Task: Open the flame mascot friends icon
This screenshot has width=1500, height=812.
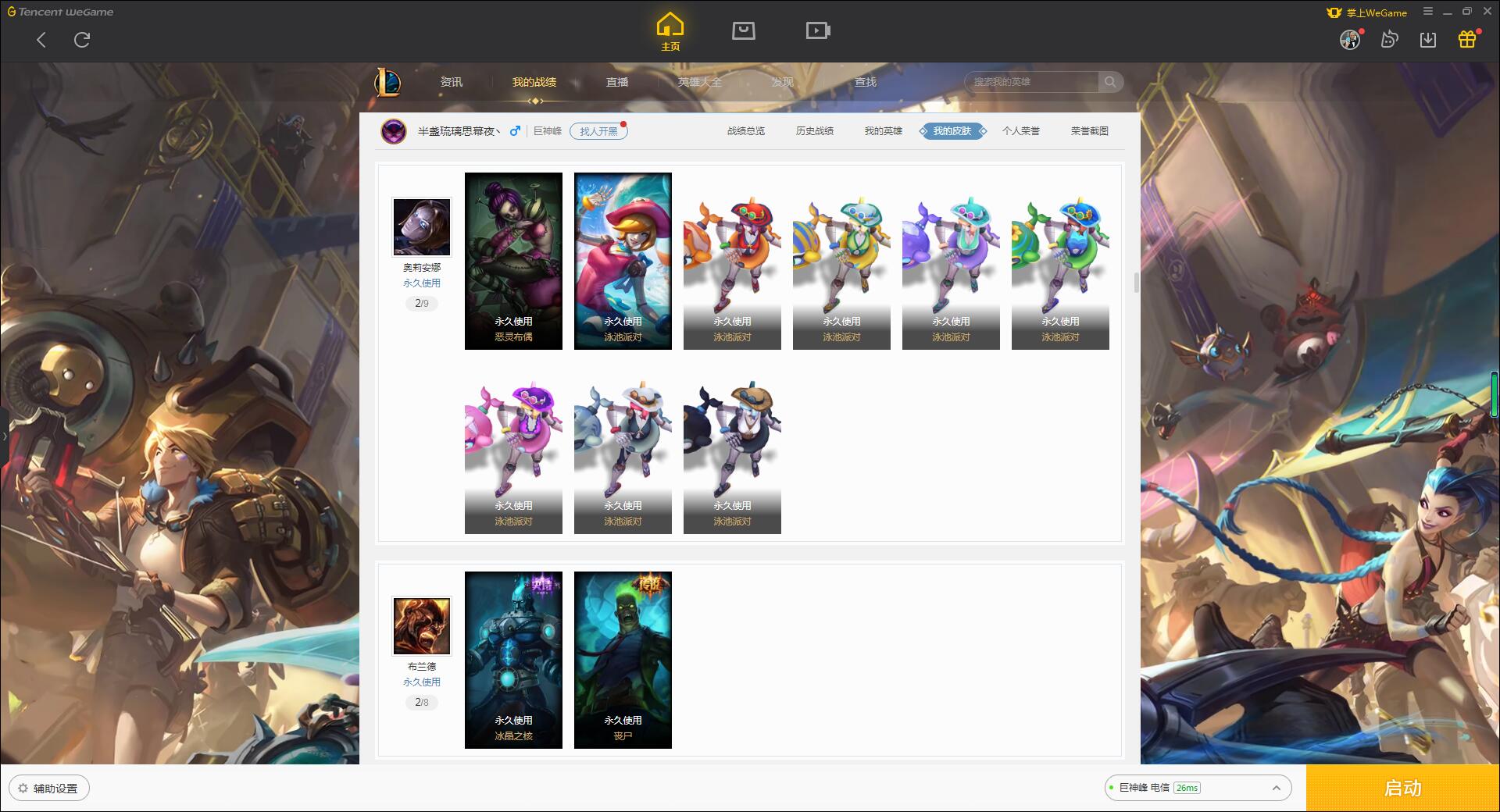Action: pyautogui.click(x=1389, y=39)
